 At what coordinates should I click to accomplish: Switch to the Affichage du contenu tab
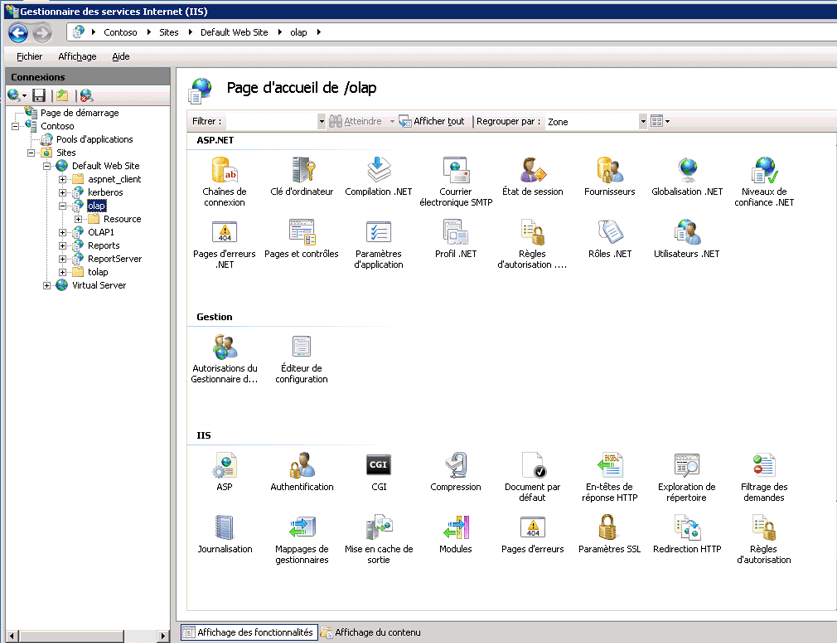click(x=380, y=632)
